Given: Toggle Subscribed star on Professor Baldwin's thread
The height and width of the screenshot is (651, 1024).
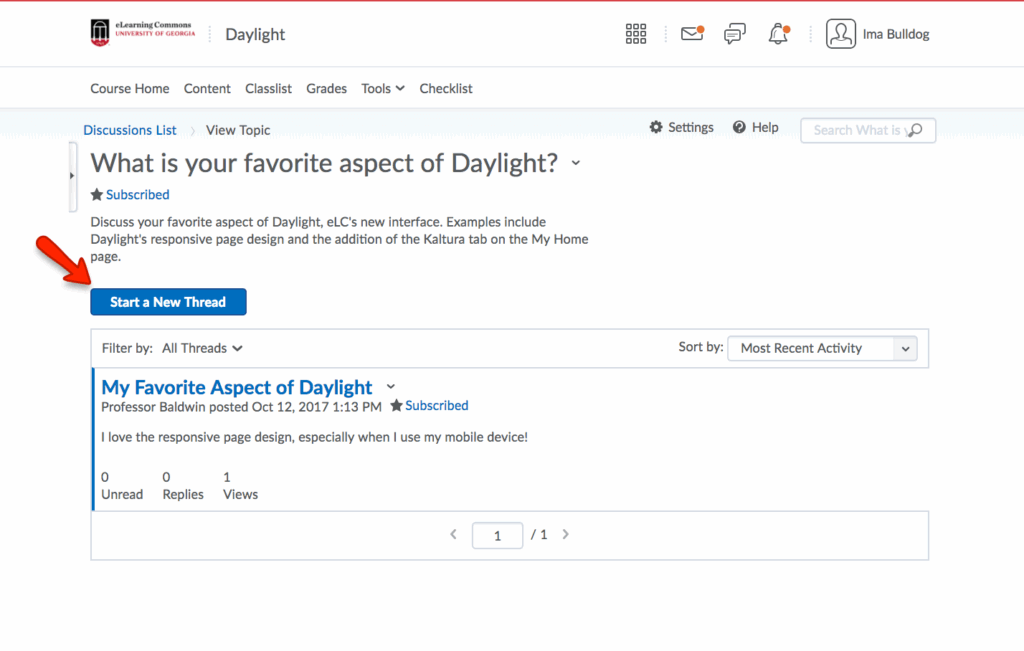Looking at the screenshot, I should tap(397, 406).
